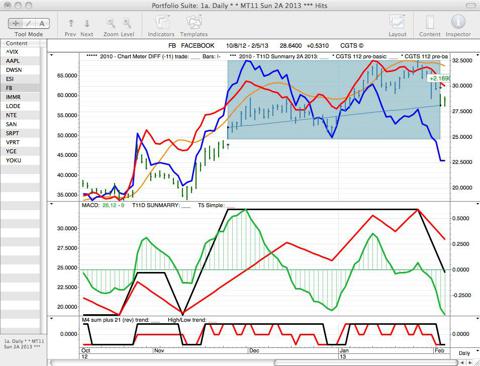Image resolution: width=480 pixels, height=366 pixels.
Task: Click the Chart Meter DIFF (-11) trade legend
Action: click(143, 56)
